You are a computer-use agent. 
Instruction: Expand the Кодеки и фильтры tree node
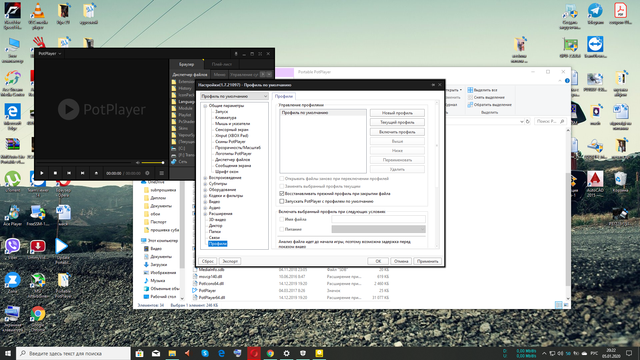[205, 196]
